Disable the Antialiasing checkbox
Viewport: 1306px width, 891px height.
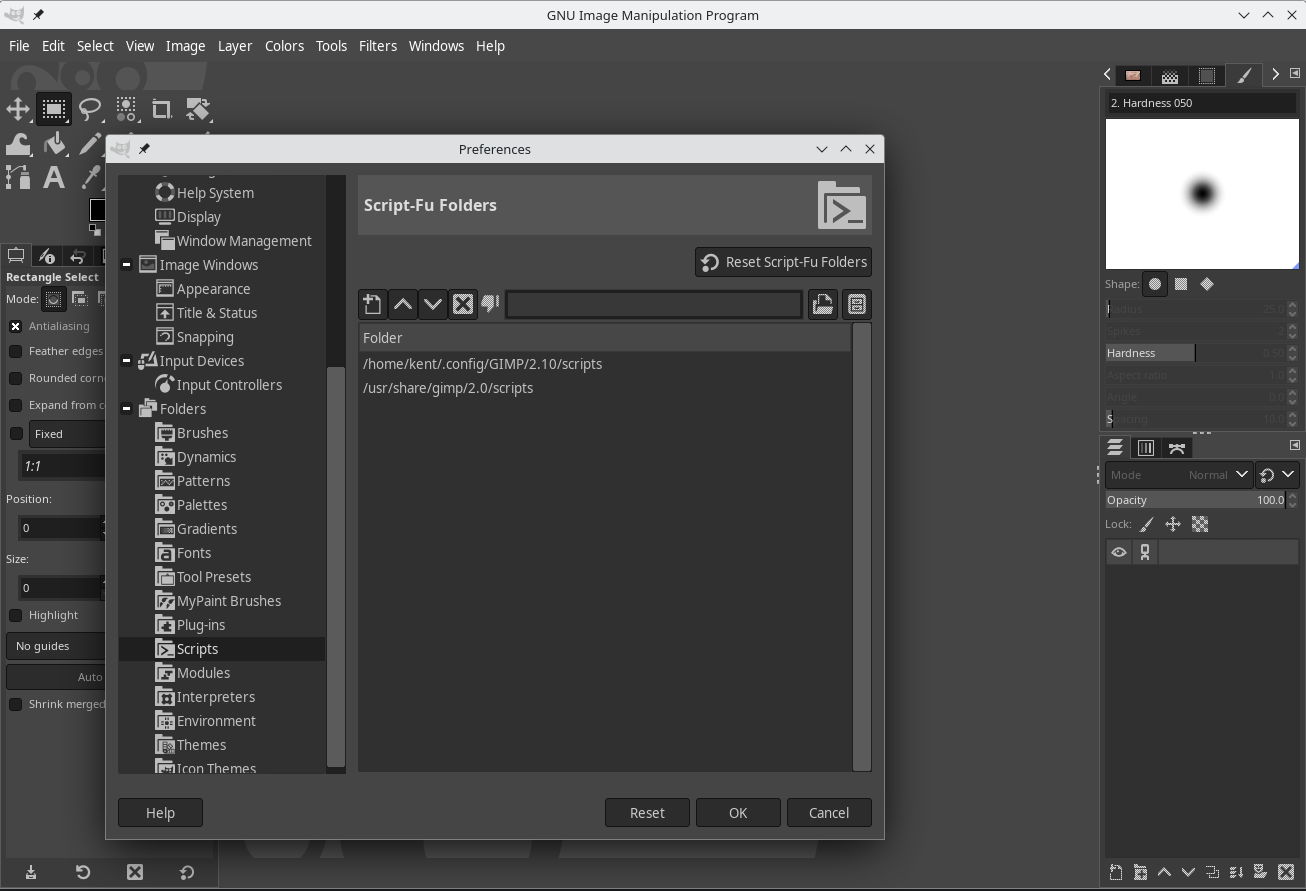tap(16, 326)
